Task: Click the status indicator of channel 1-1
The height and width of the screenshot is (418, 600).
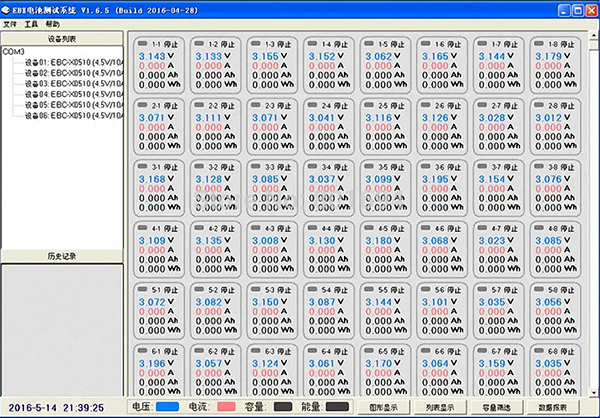Action: (x=144, y=45)
